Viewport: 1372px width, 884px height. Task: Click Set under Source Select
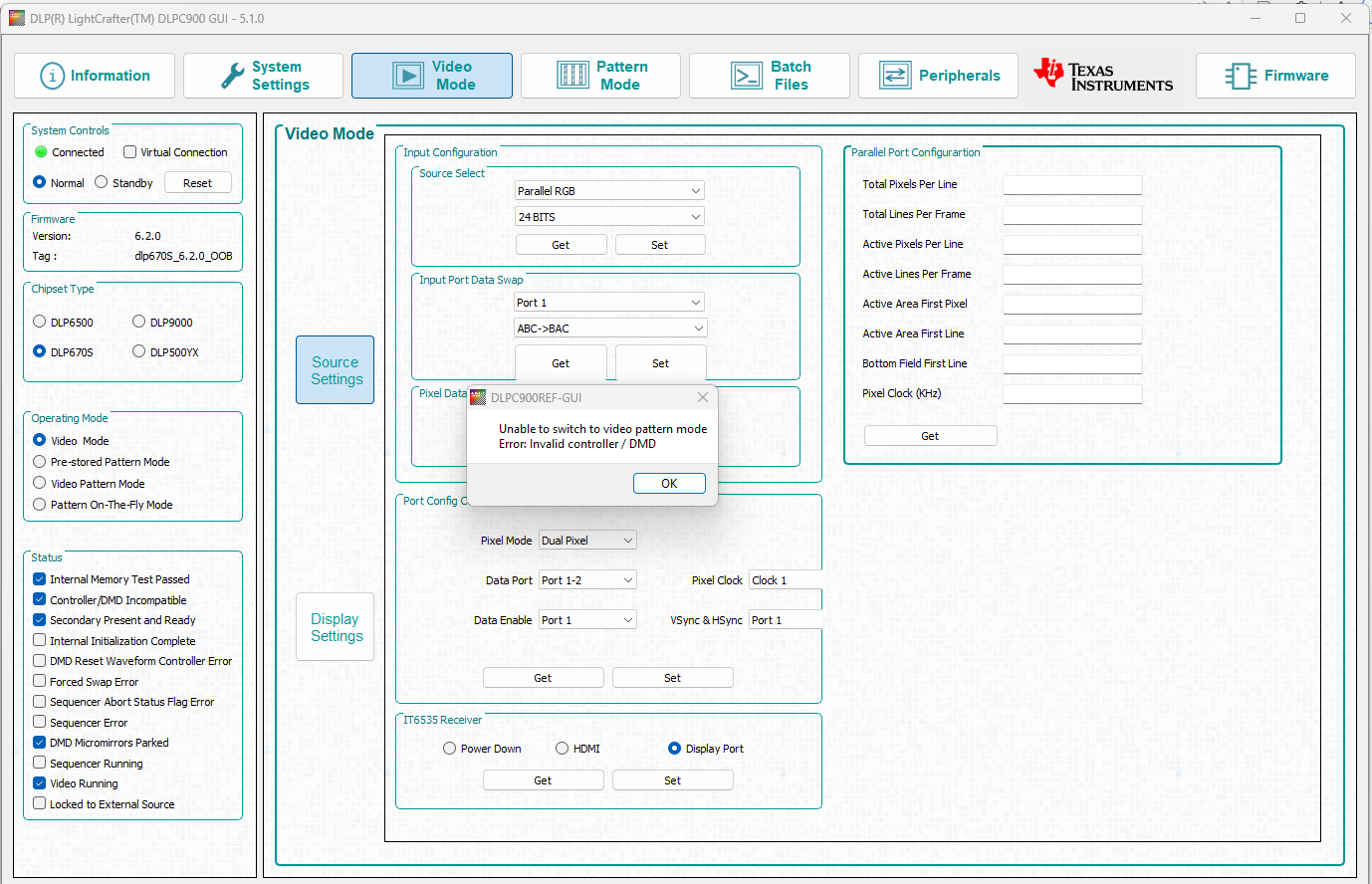[x=660, y=245]
